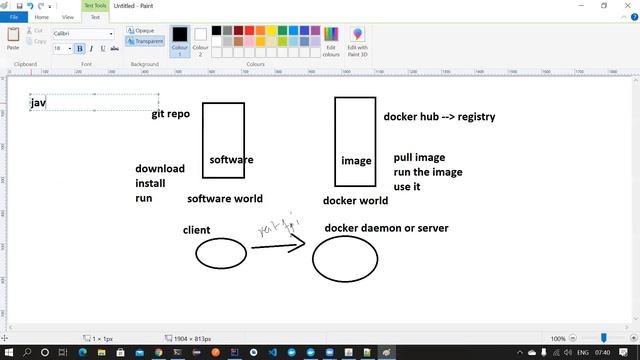Viewport: 640px width, 360px height.
Task: Open Mail app from taskbar
Action: [x=140, y=352]
